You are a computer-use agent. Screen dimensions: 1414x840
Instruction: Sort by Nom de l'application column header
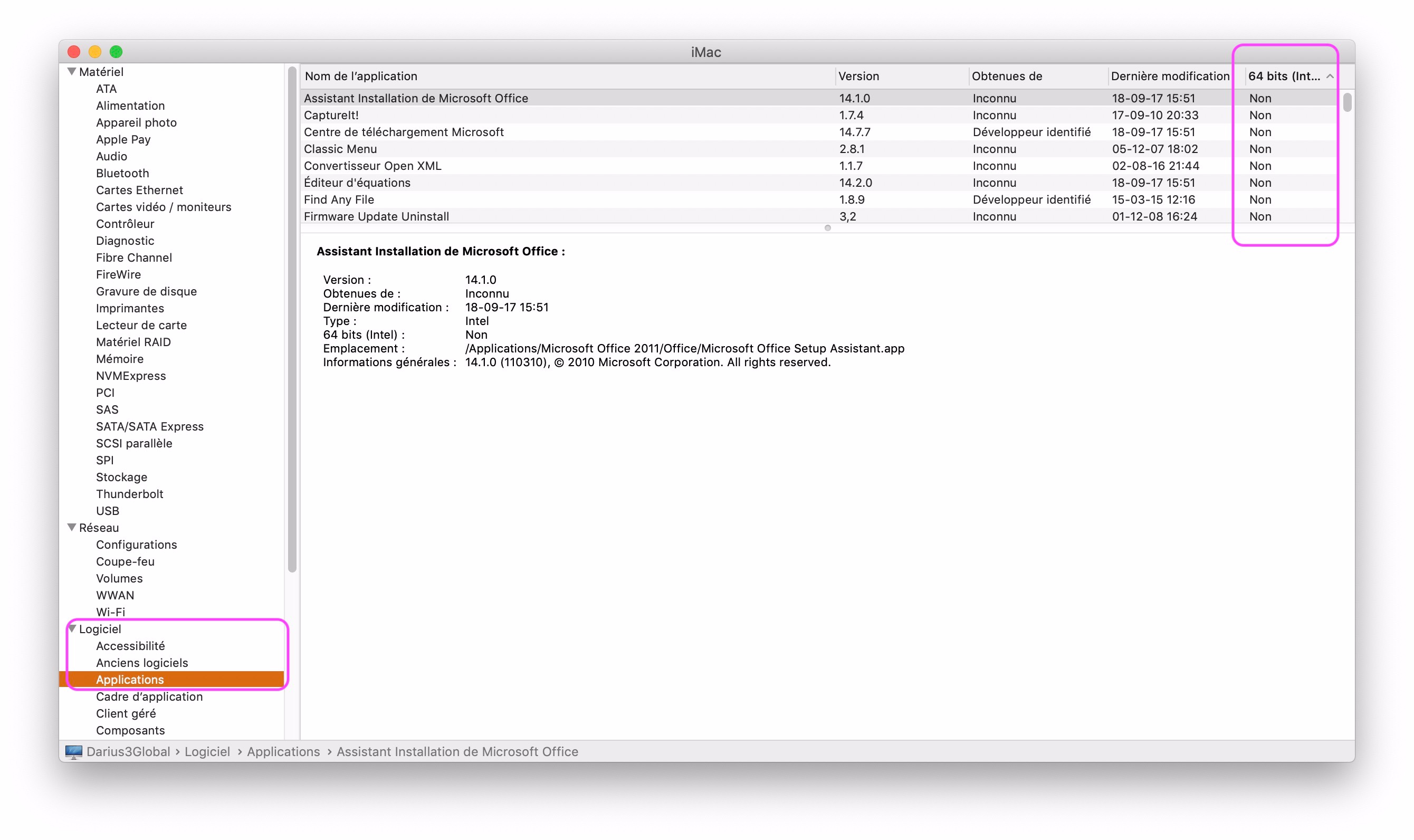pyautogui.click(x=361, y=77)
